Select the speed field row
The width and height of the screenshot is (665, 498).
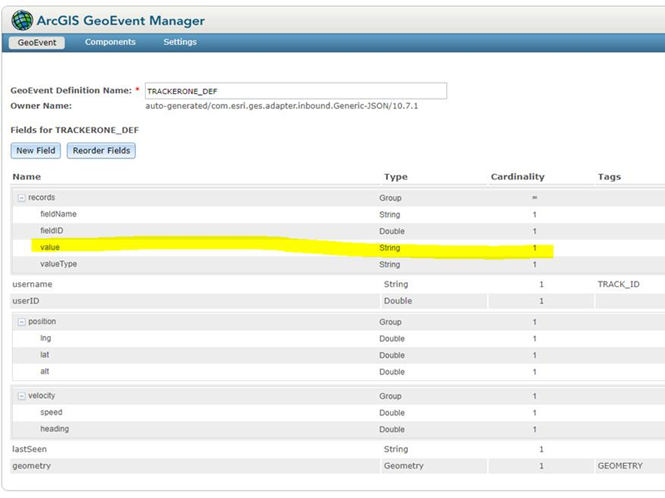[x=338, y=412]
